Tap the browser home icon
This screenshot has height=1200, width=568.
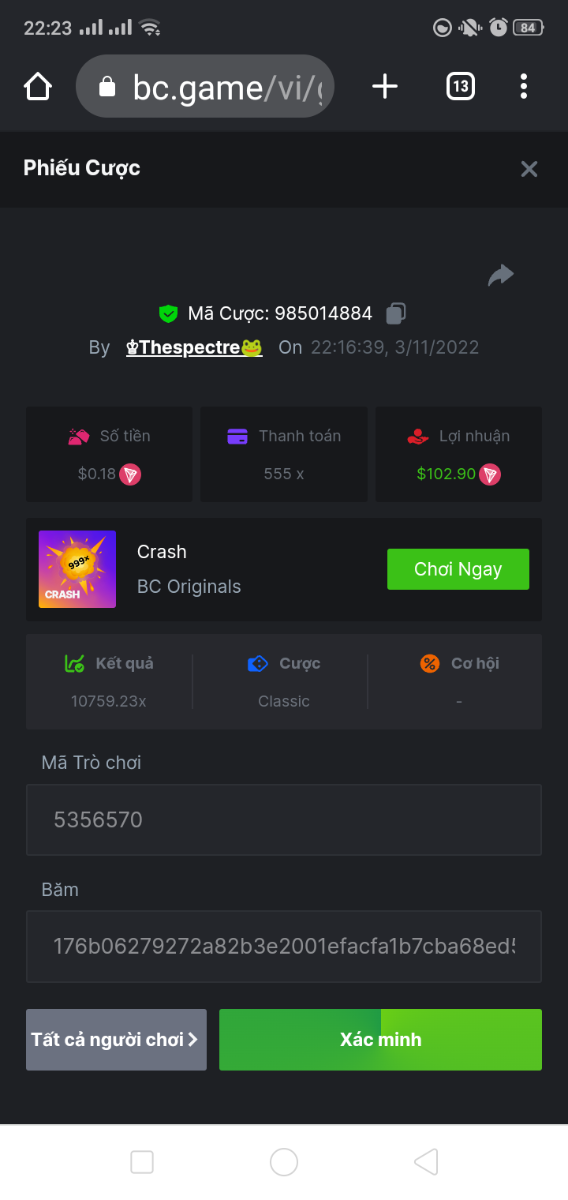coord(38,87)
